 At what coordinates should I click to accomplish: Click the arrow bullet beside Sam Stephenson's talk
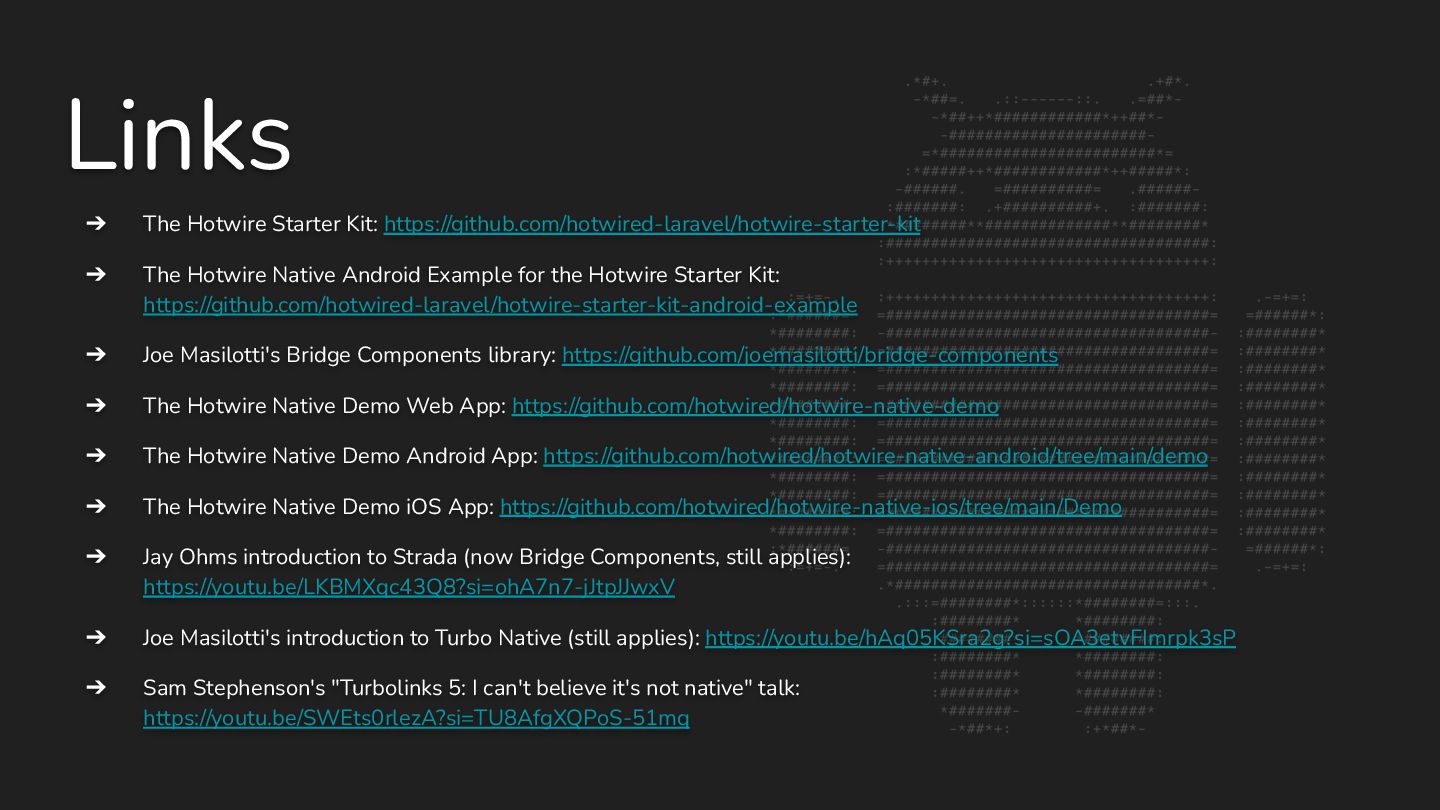coord(96,687)
